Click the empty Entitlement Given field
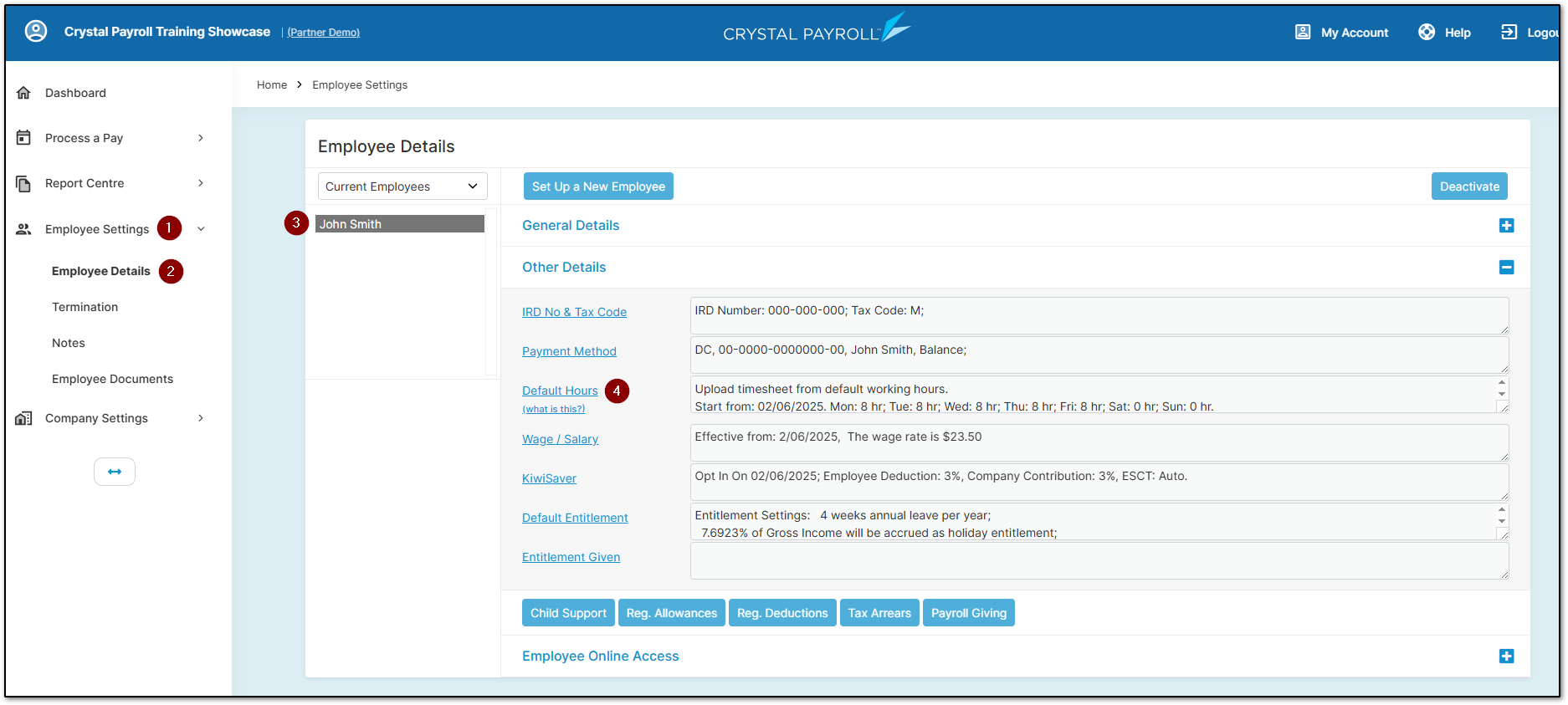 (x=1099, y=560)
